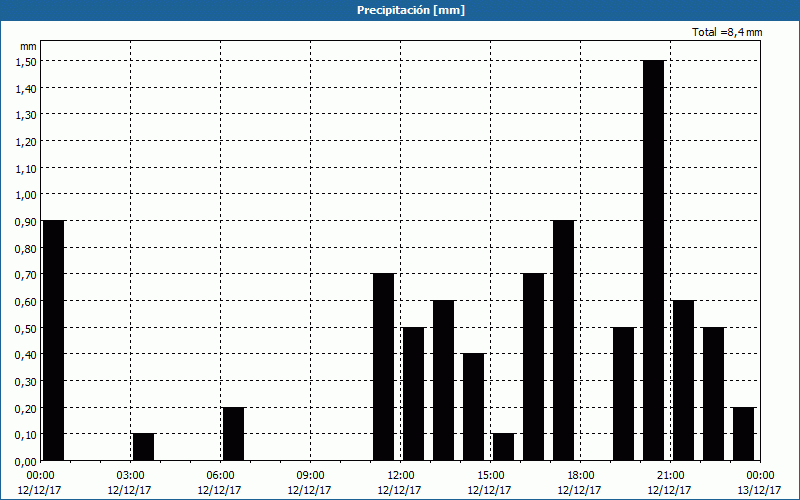Image resolution: width=800 pixels, height=500 pixels.
Task: Click the 00:00 label above 12/12/17
Action: 40,476
